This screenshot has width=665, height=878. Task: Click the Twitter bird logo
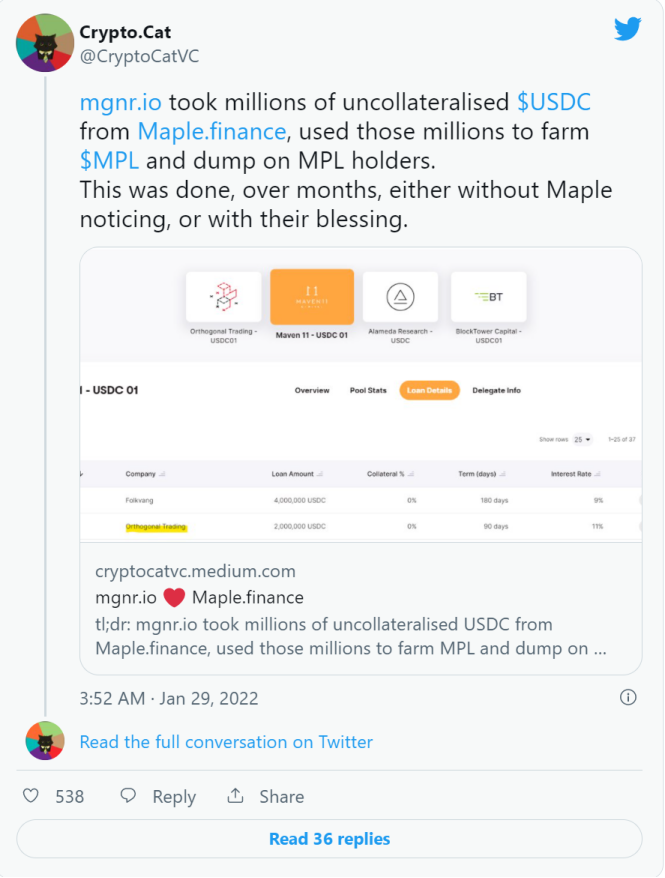[x=627, y=29]
